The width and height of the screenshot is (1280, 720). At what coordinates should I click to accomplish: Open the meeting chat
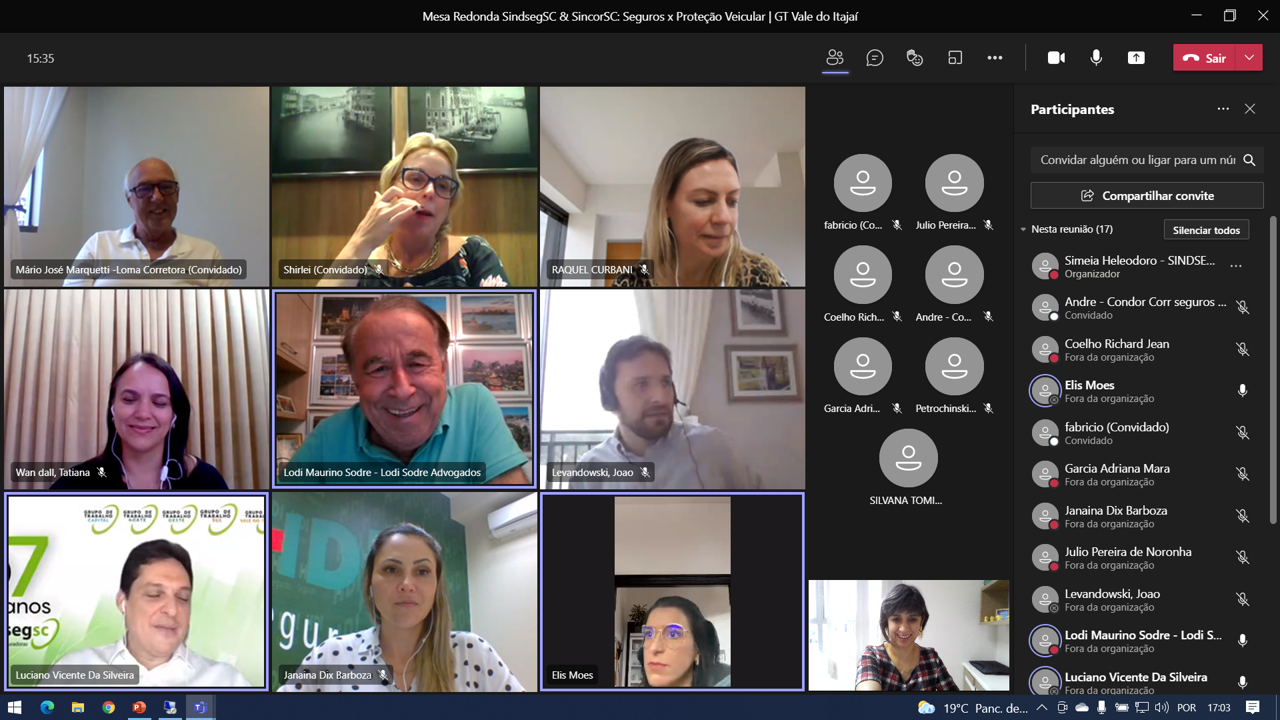(x=875, y=58)
